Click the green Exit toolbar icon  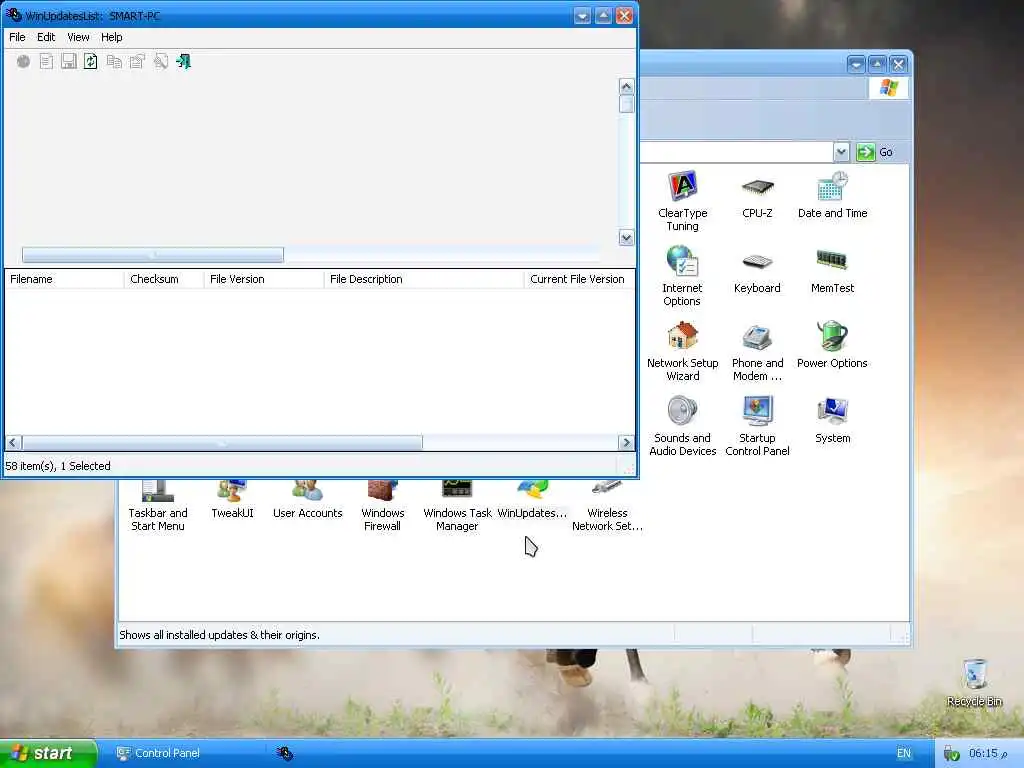184,61
